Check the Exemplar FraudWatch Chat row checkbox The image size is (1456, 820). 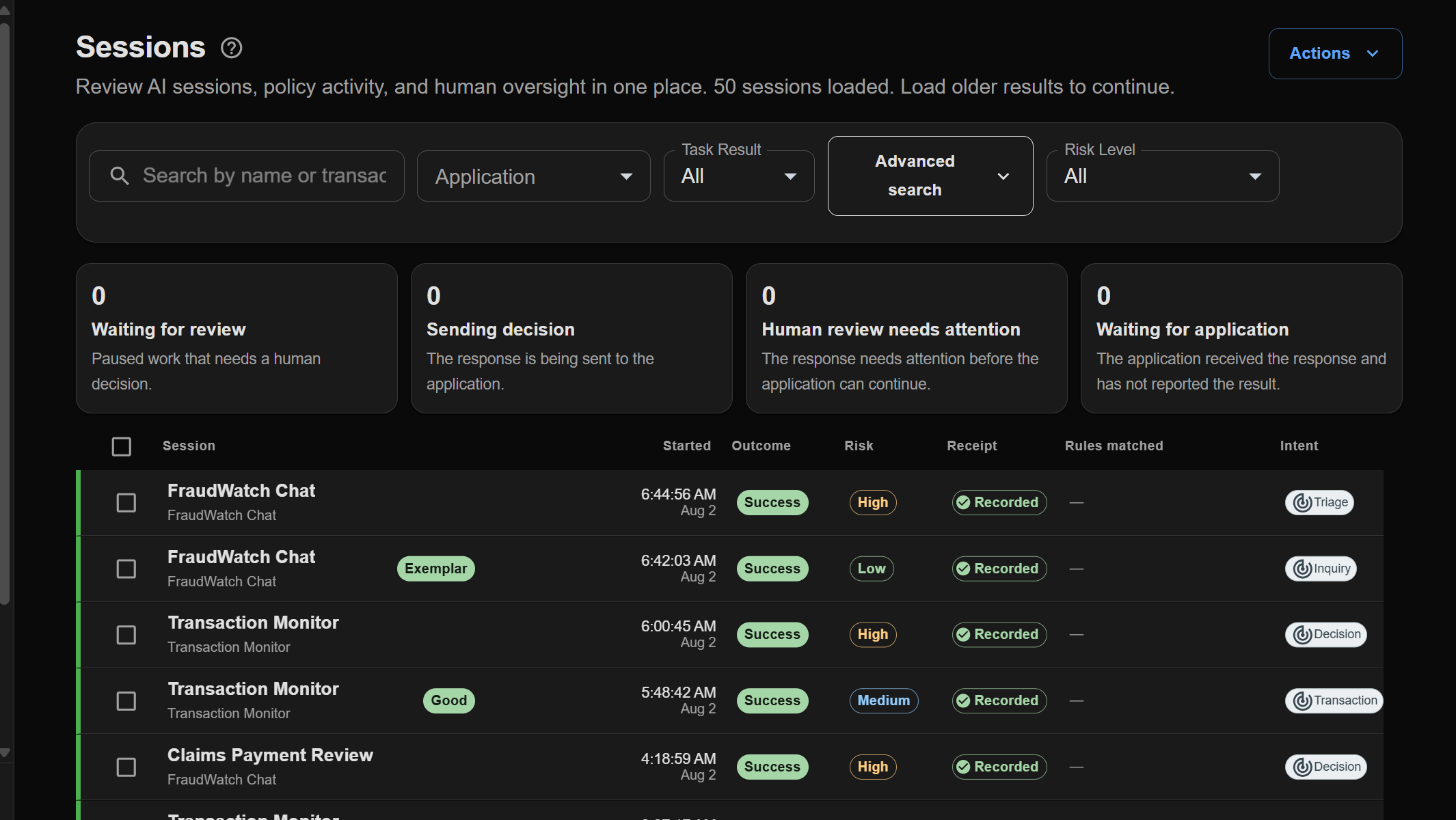point(126,569)
